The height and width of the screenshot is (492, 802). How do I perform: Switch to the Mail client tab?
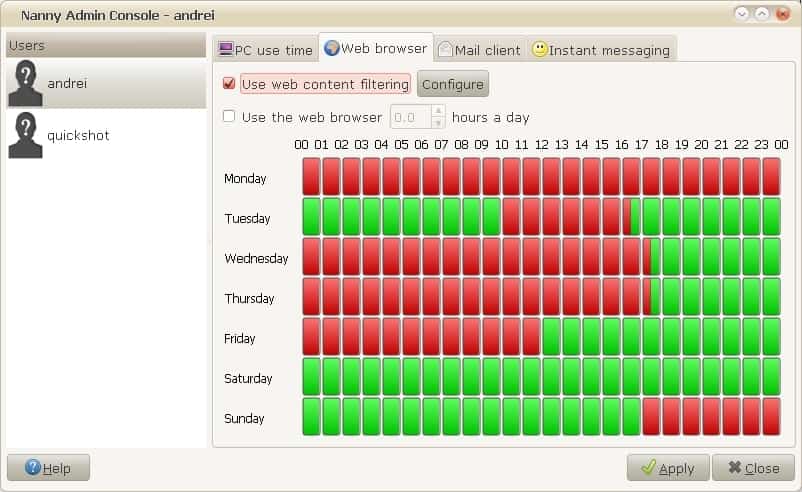click(x=479, y=49)
